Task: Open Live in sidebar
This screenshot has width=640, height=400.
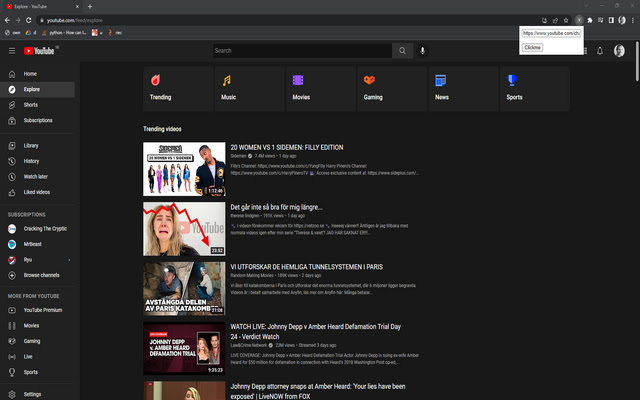Action: (38, 357)
